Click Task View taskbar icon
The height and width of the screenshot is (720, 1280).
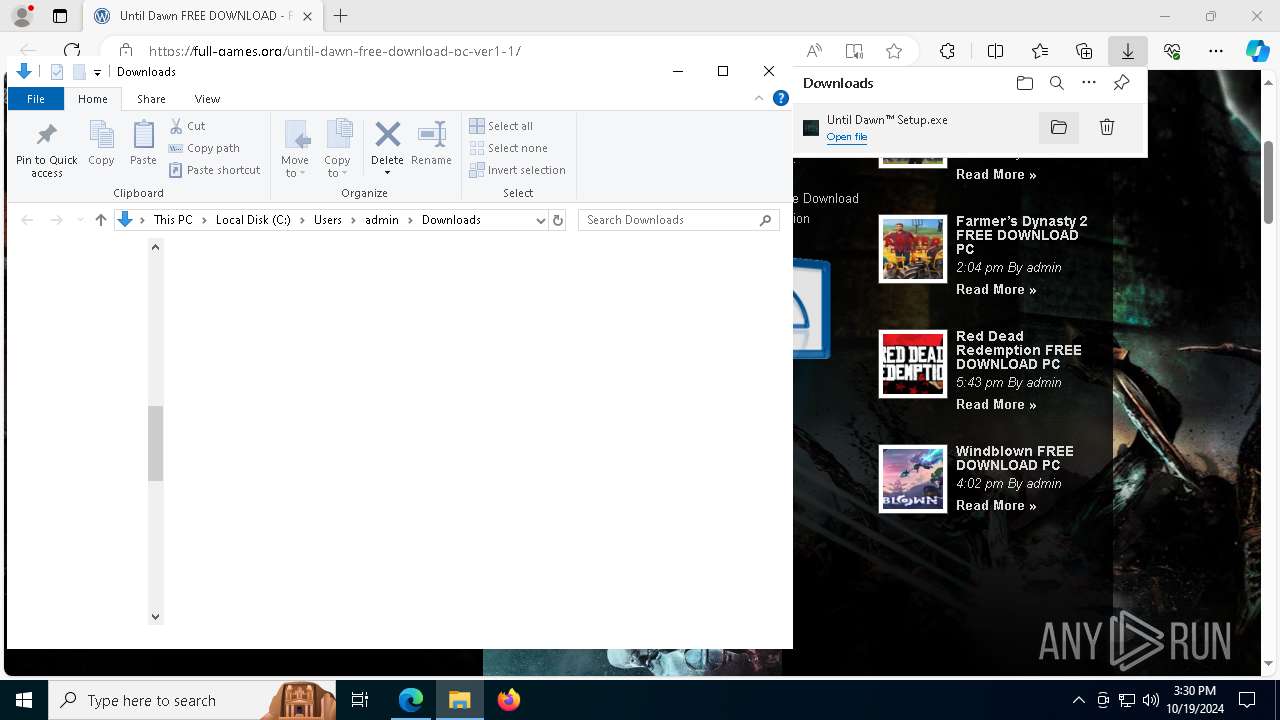360,700
